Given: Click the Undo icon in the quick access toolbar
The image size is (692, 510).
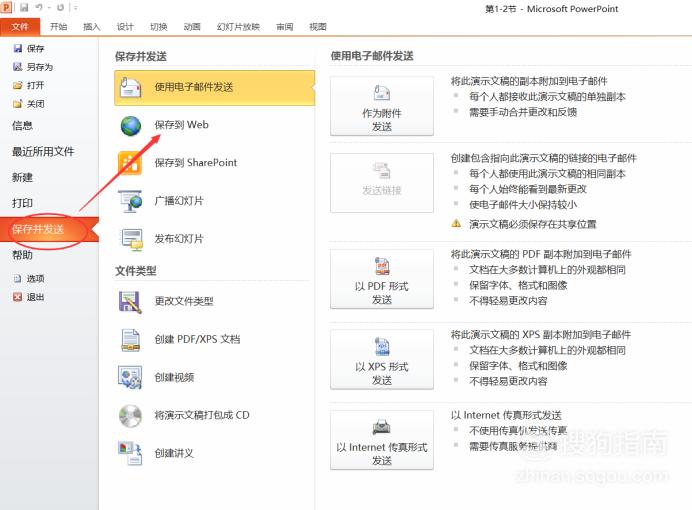Looking at the screenshot, I should (39, 8).
